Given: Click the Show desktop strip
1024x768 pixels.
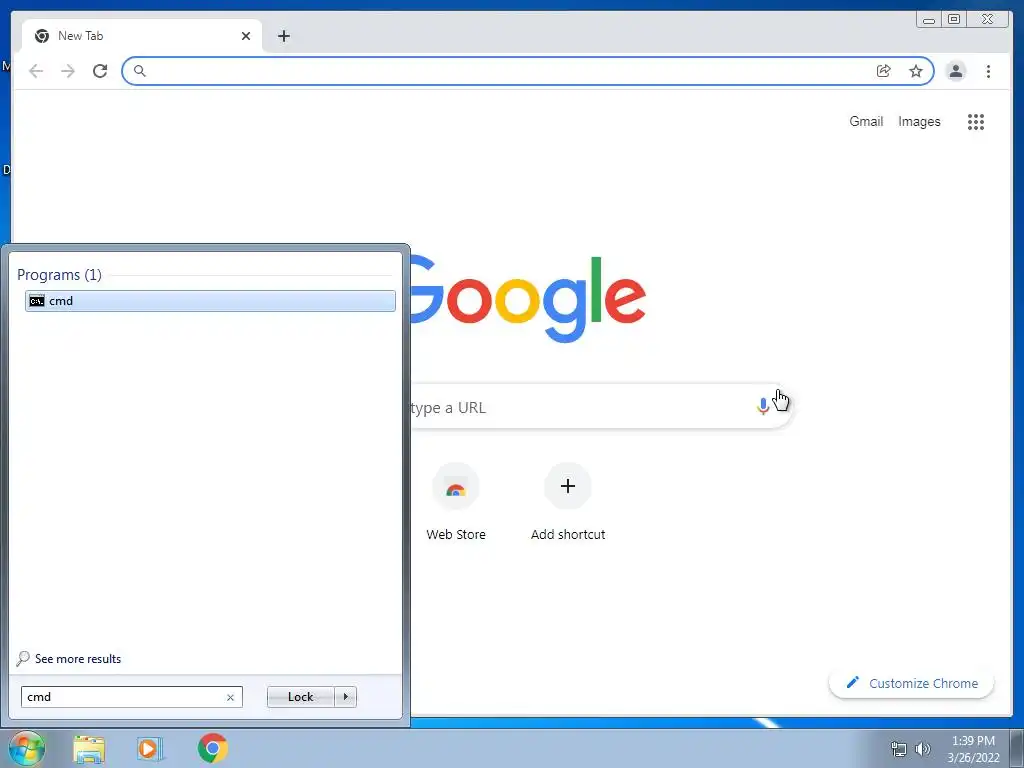Looking at the screenshot, I should click(1017, 748).
